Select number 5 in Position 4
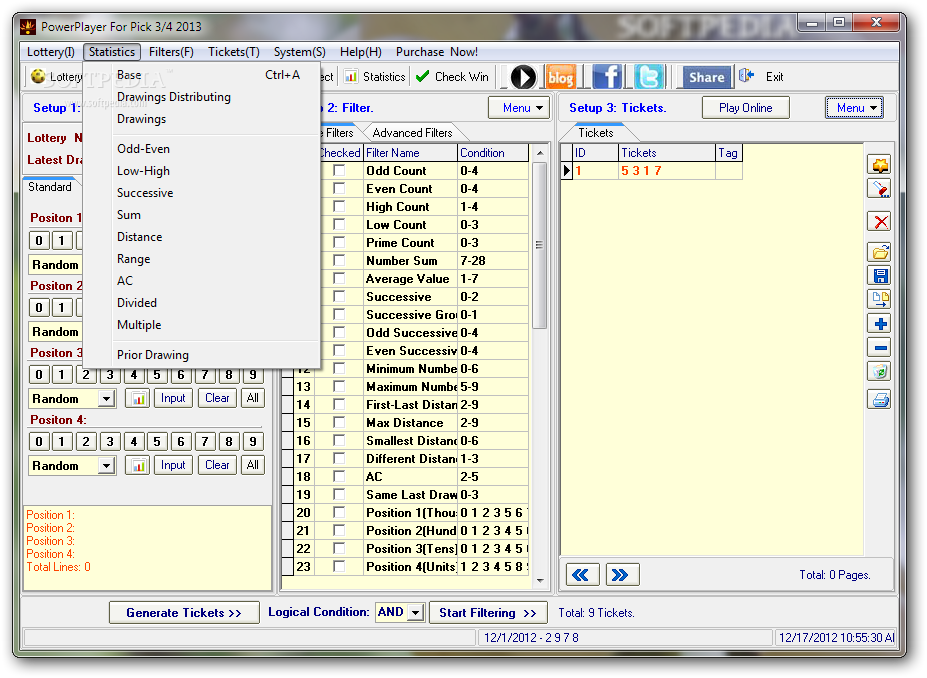927x678 pixels. (x=157, y=442)
